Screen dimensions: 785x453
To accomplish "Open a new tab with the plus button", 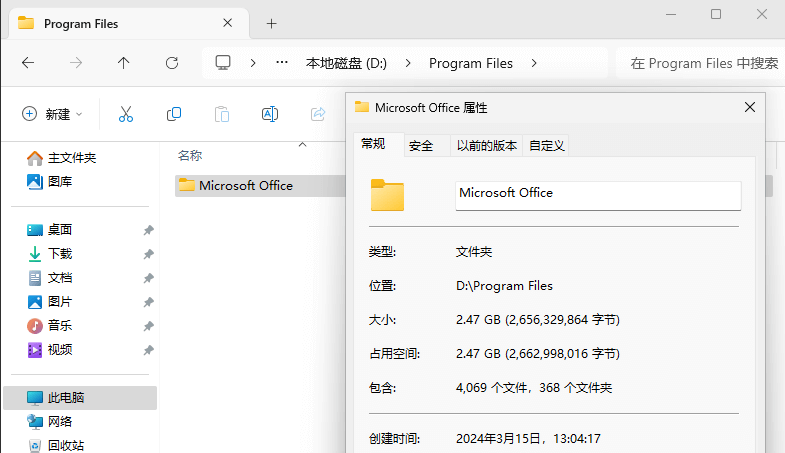I will coord(271,24).
